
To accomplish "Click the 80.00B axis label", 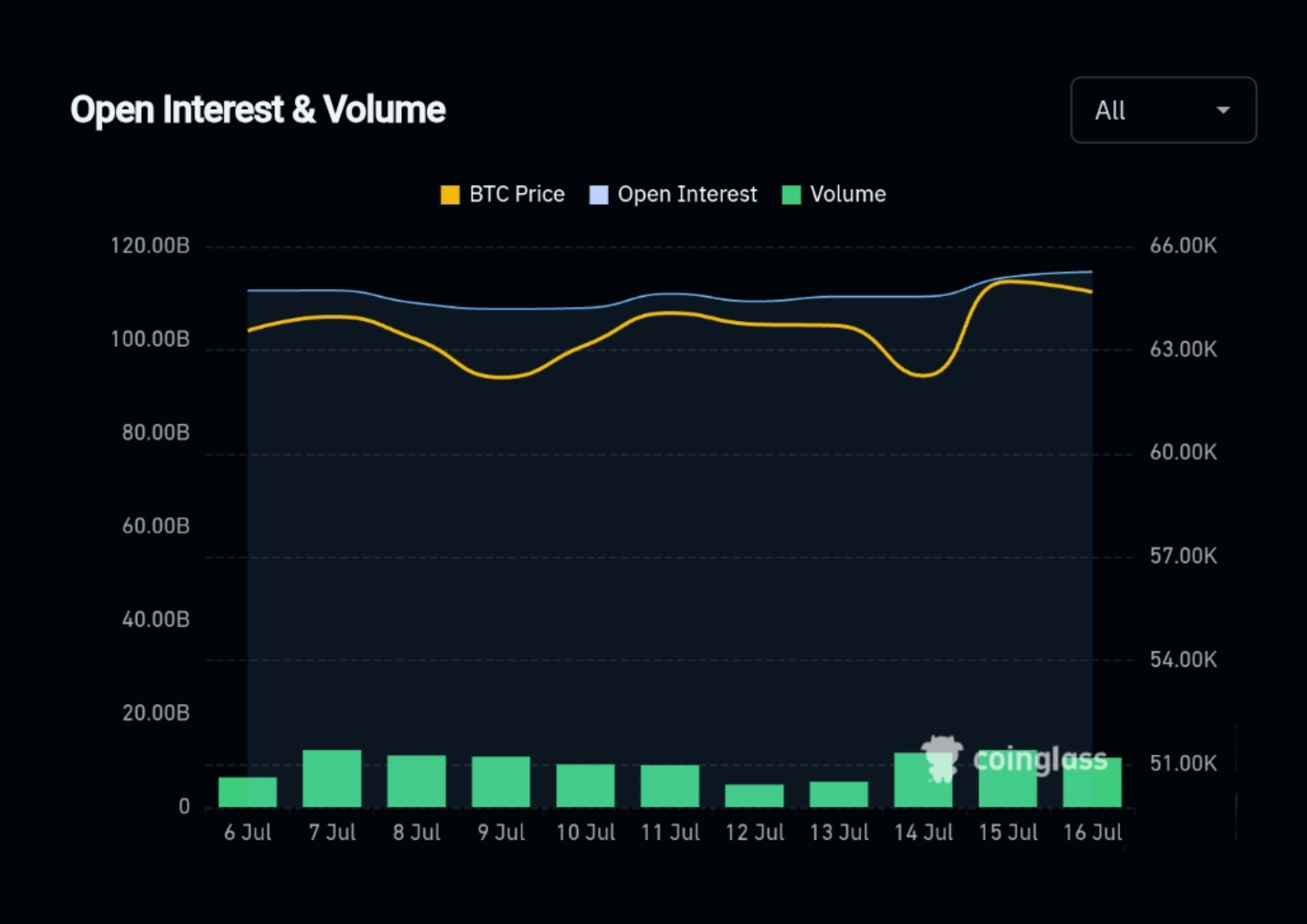I will pos(156,433).
